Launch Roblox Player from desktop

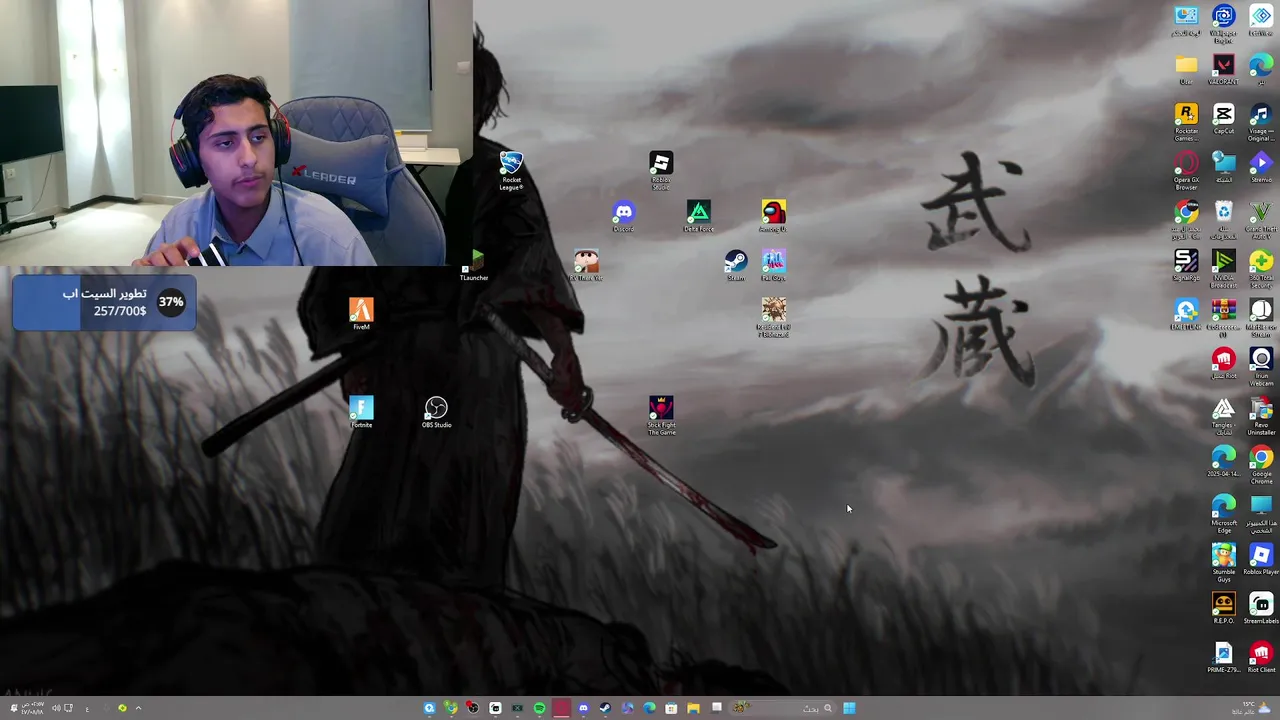1261,560
